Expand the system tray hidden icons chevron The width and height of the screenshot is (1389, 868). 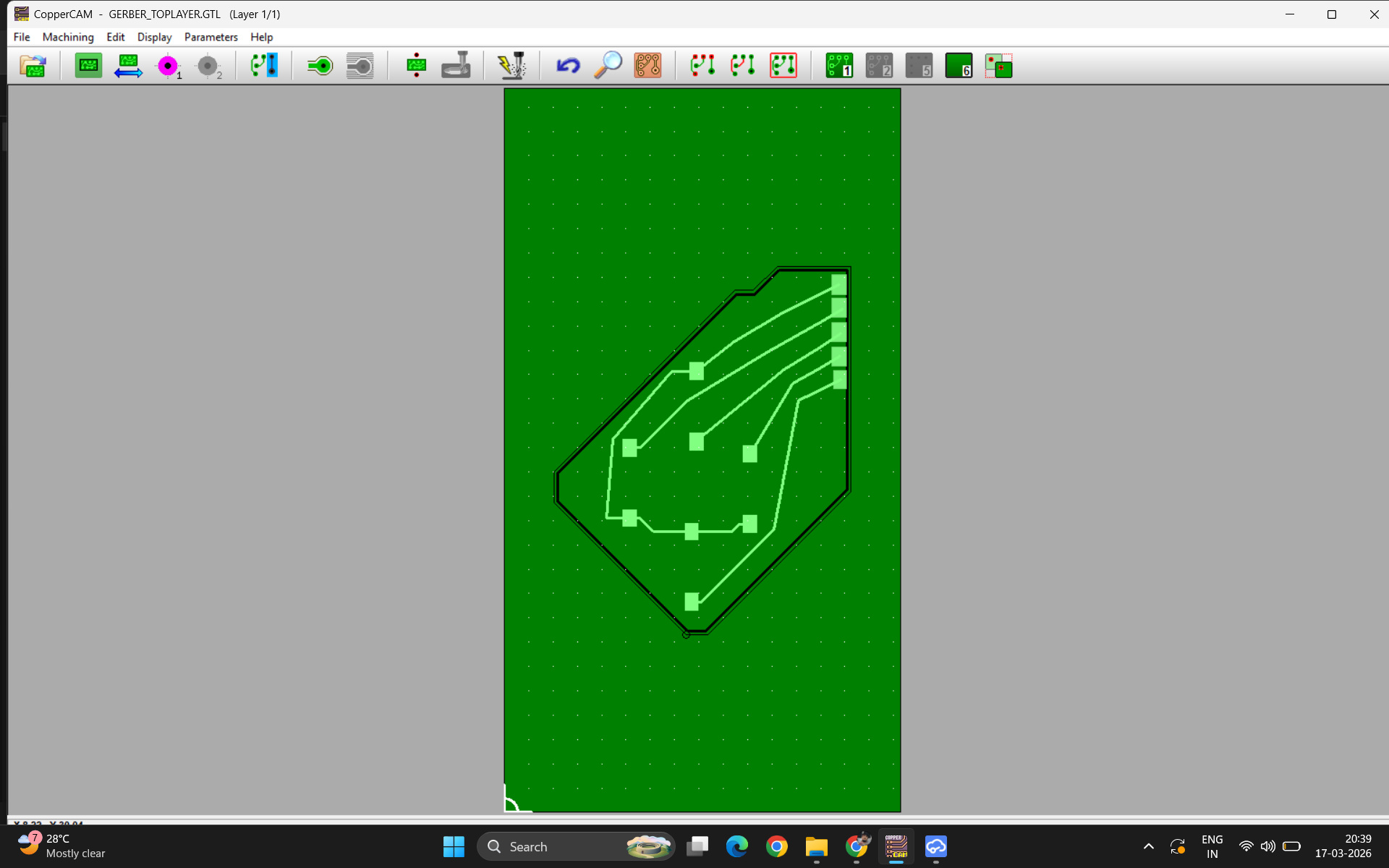[1148, 846]
